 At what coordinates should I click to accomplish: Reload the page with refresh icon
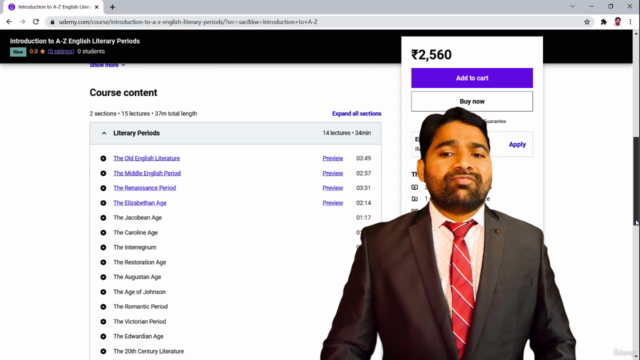36,22
